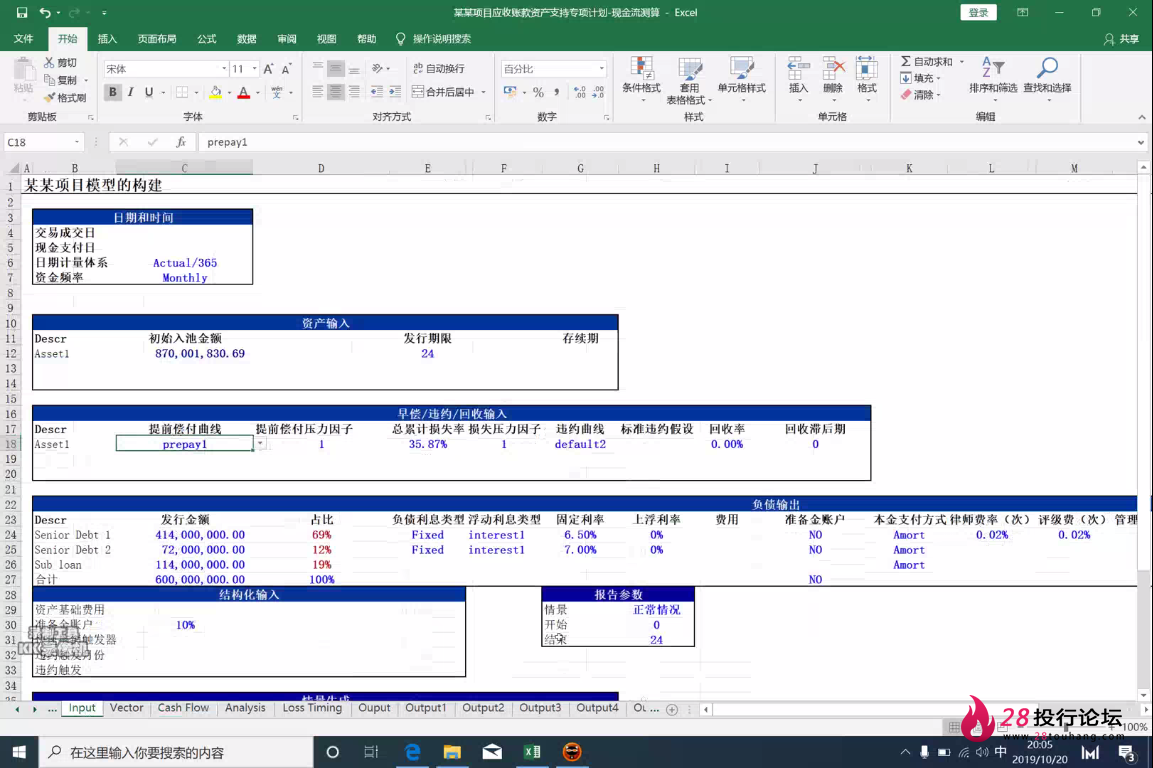The image size is (1153, 768).
Task: Click the fx insert function button
Action: (181, 142)
